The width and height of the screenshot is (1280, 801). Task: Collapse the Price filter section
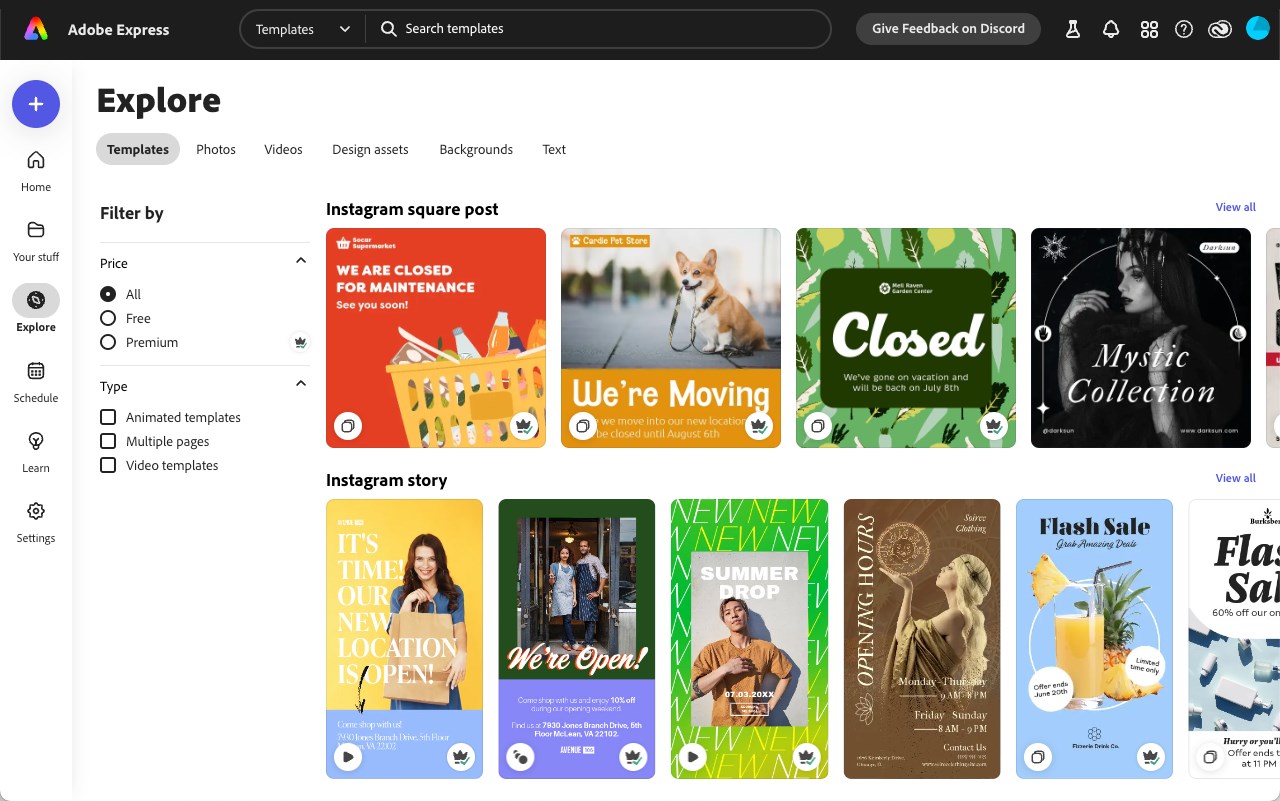coord(300,259)
